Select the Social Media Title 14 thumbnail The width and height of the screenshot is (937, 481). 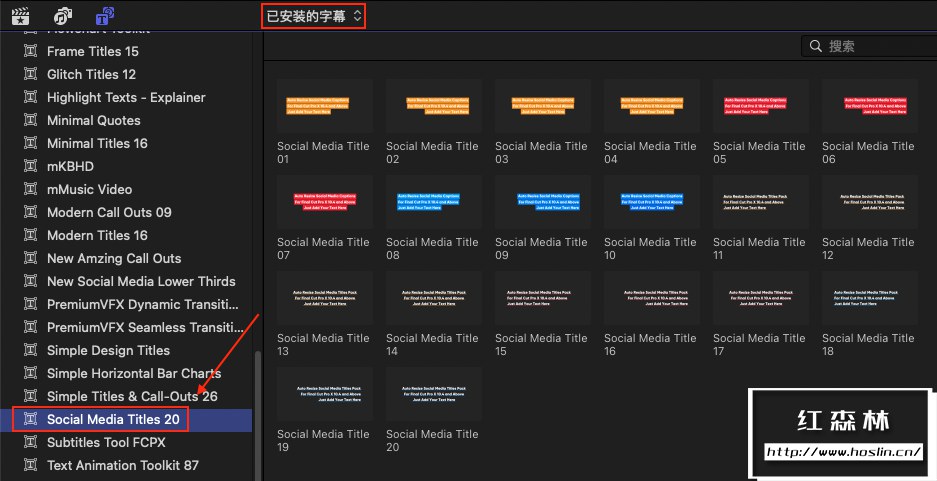pos(434,298)
